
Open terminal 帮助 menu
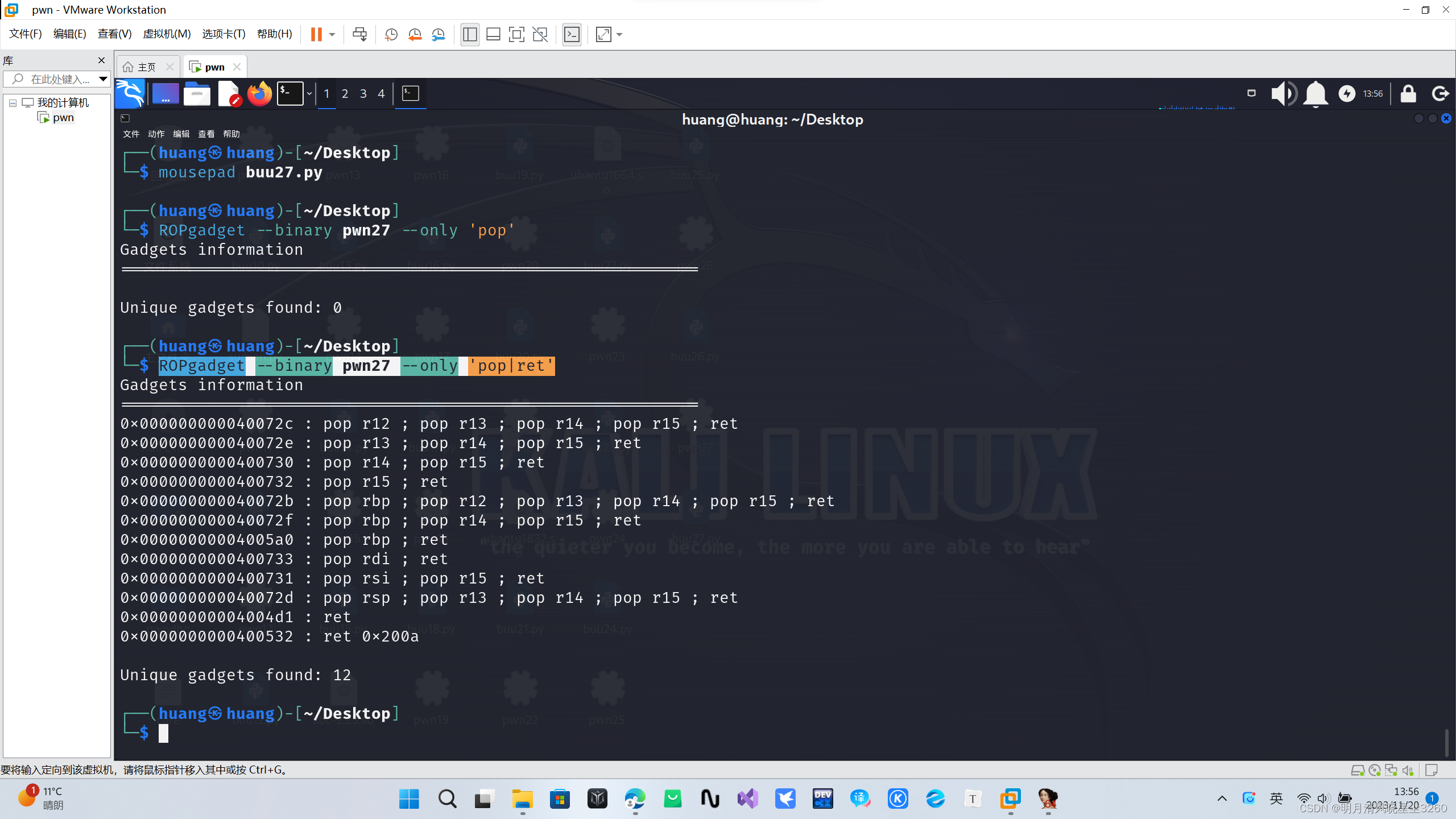click(231, 134)
